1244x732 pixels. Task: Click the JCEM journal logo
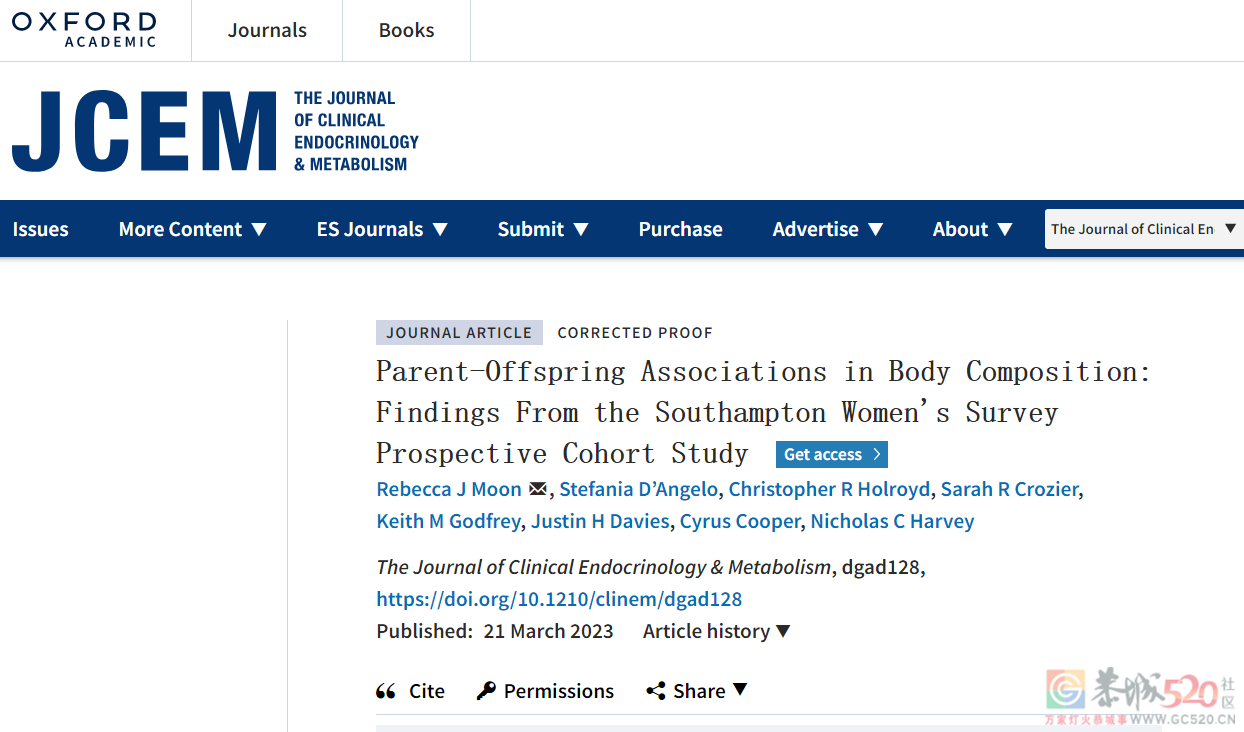(215, 131)
